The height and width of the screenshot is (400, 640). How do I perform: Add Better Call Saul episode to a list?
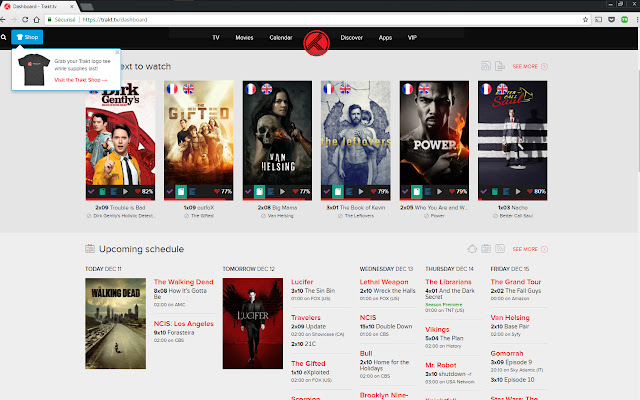pyautogui.click(x=506, y=191)
